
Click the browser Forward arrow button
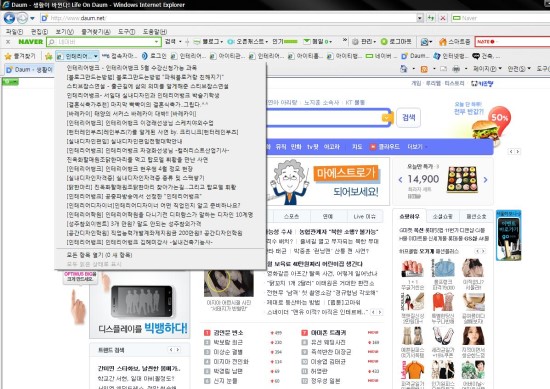(x=22, y=18)
